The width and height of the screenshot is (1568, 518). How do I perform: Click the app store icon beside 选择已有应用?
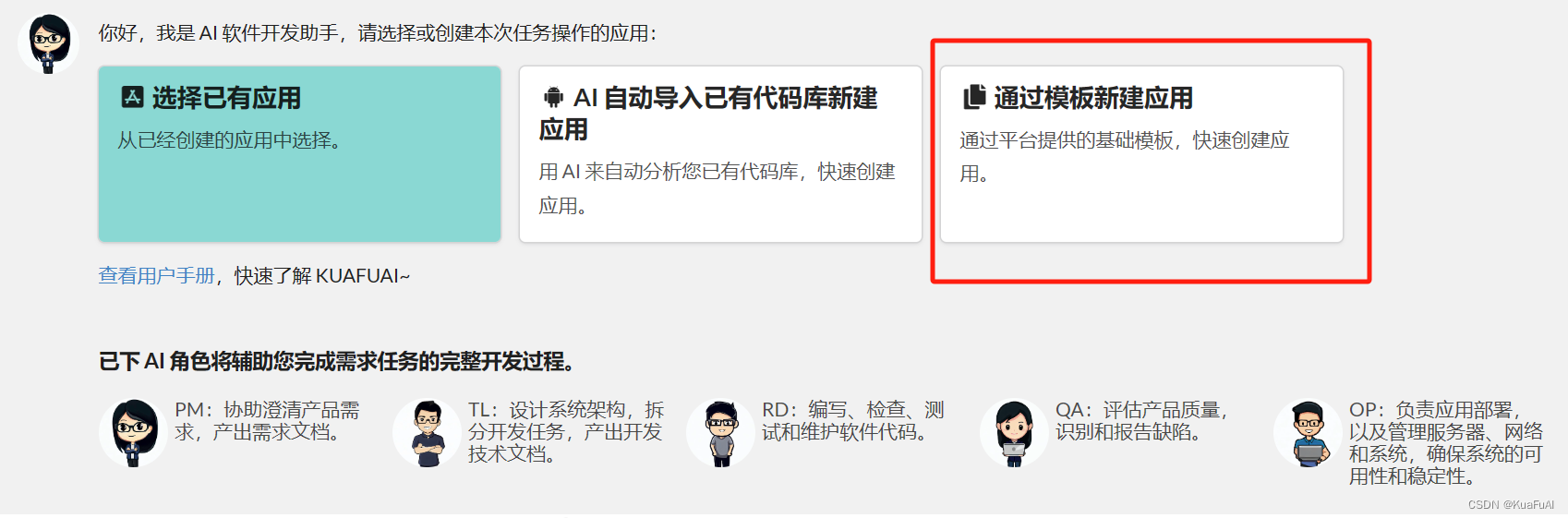pyautogui.click(x=133, y=97)
